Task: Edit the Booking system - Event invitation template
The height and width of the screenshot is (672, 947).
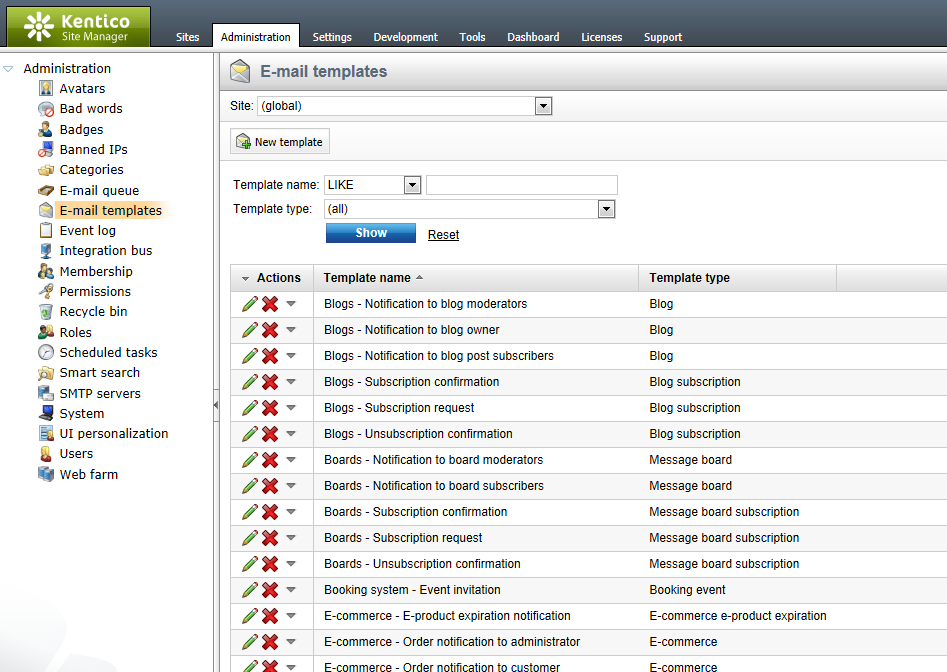Action: 249,589
